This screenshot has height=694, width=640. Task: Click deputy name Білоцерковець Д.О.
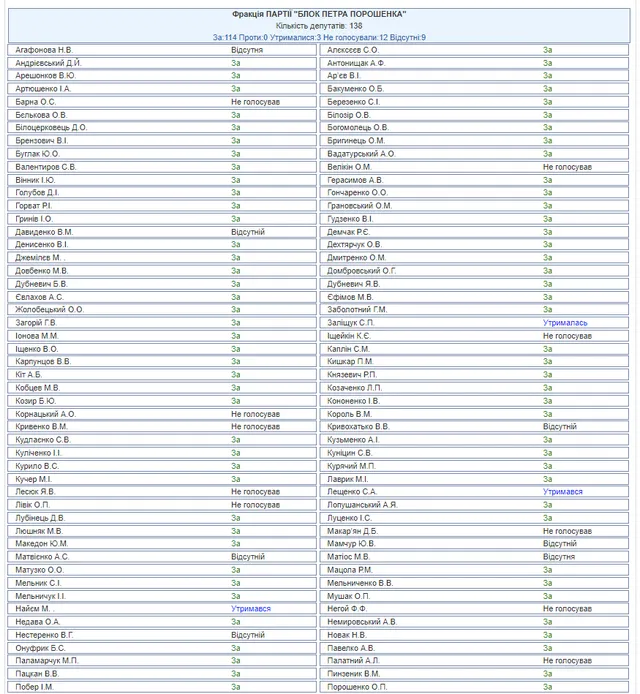(51, 127)
